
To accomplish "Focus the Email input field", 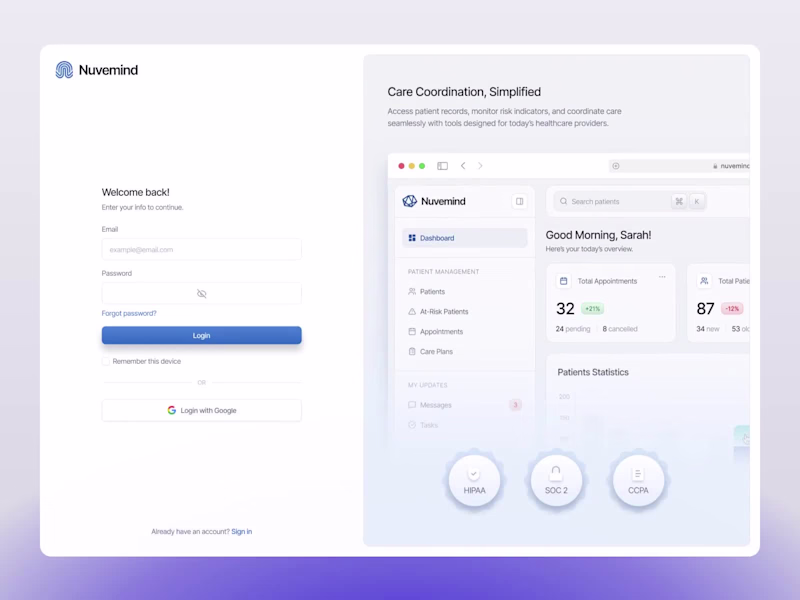I will click(x=202, y=249).
